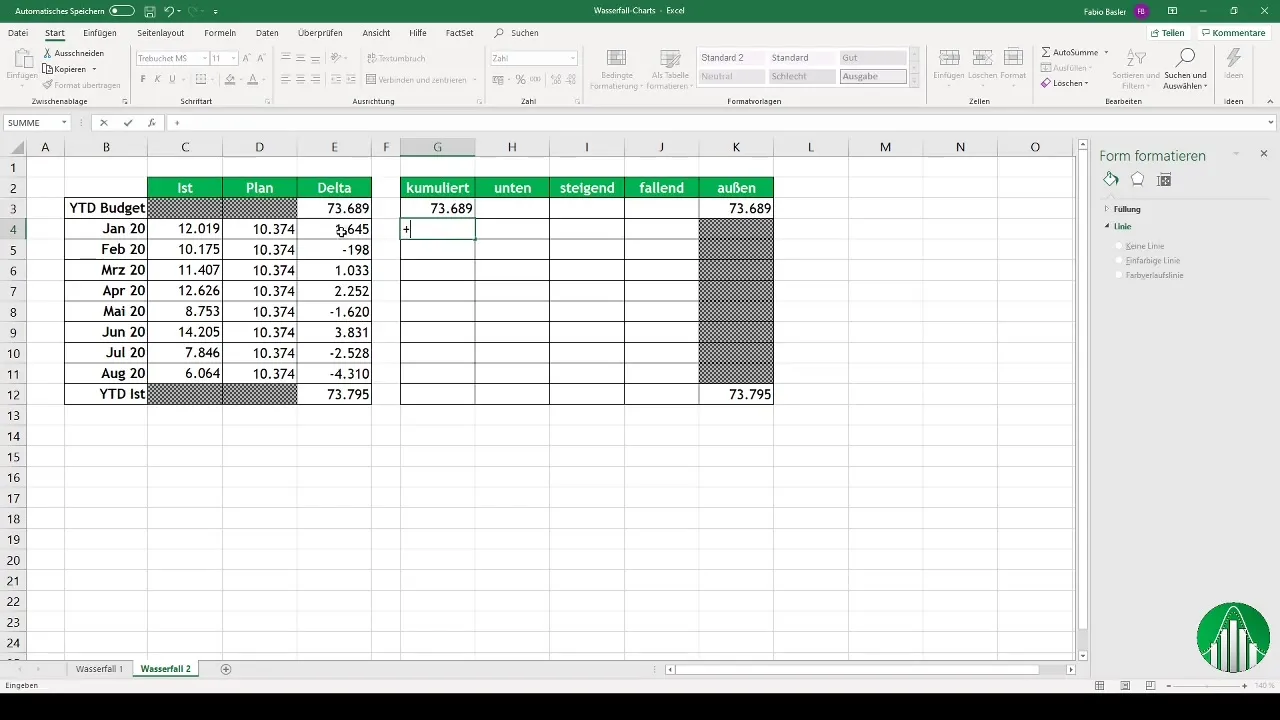The image size is (1280, 720).
Task: Collapse the ribbon with the chevron
Action: pos(1271,101)
